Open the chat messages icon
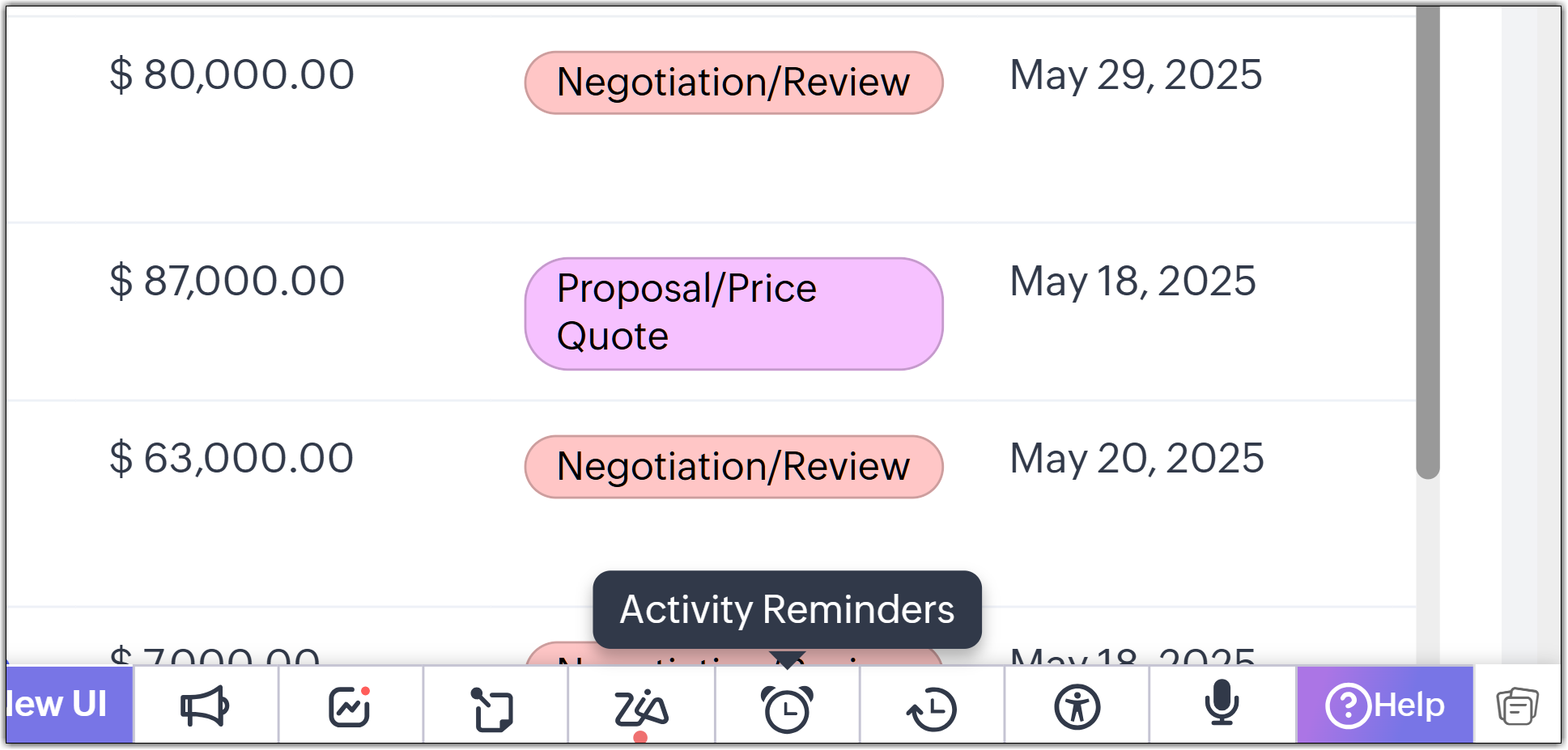The width and height of the screenshot is (1568, 750). 1516,706
